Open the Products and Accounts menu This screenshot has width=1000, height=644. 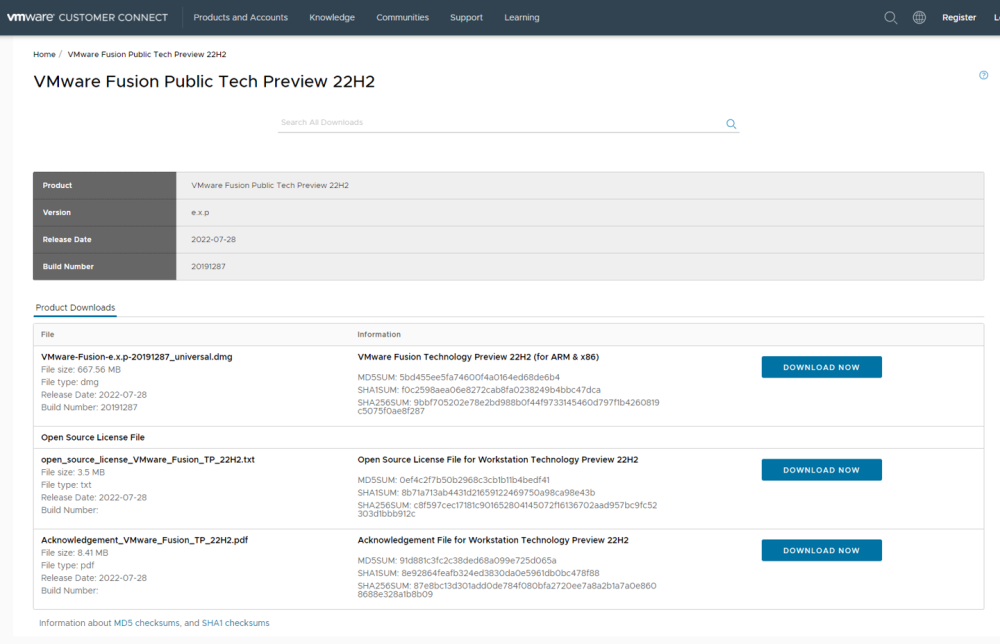240,17
